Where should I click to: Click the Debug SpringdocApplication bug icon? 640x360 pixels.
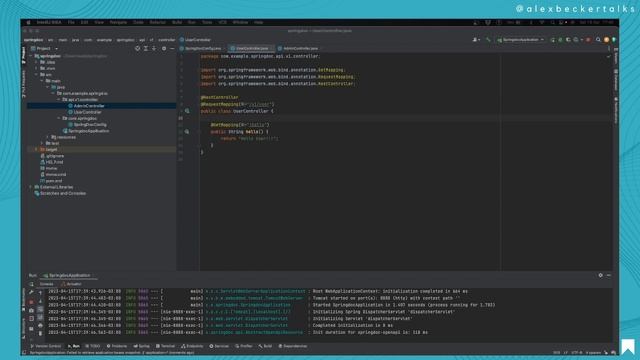point(560,40)
